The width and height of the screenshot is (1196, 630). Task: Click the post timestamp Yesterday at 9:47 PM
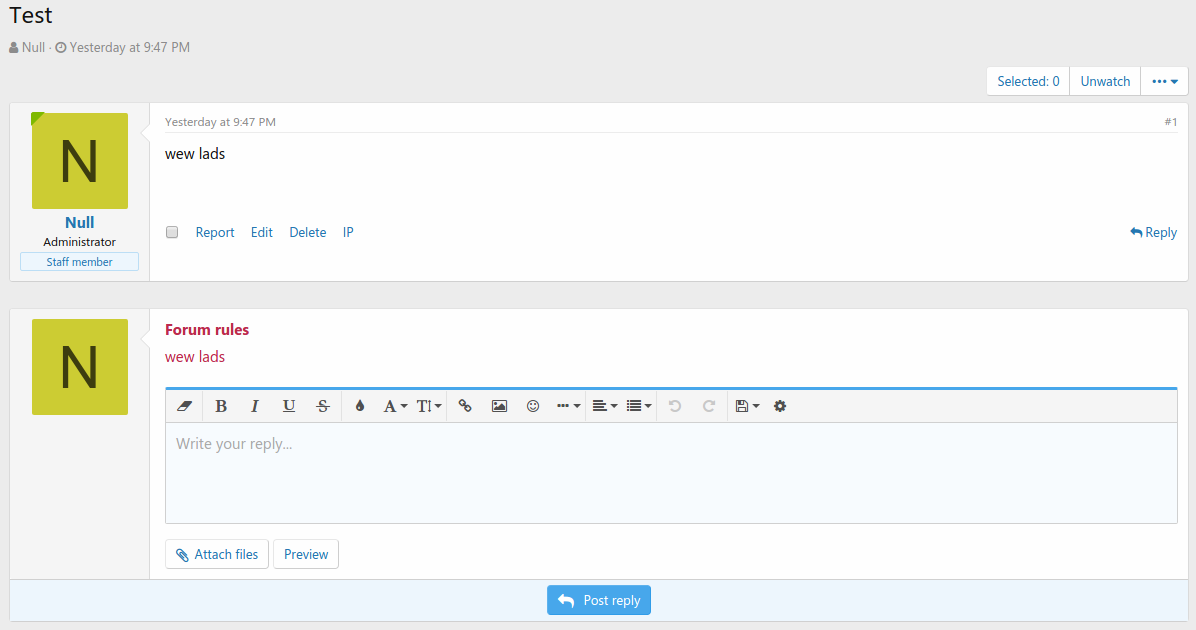pyautogui.click(x=220, y=122)
